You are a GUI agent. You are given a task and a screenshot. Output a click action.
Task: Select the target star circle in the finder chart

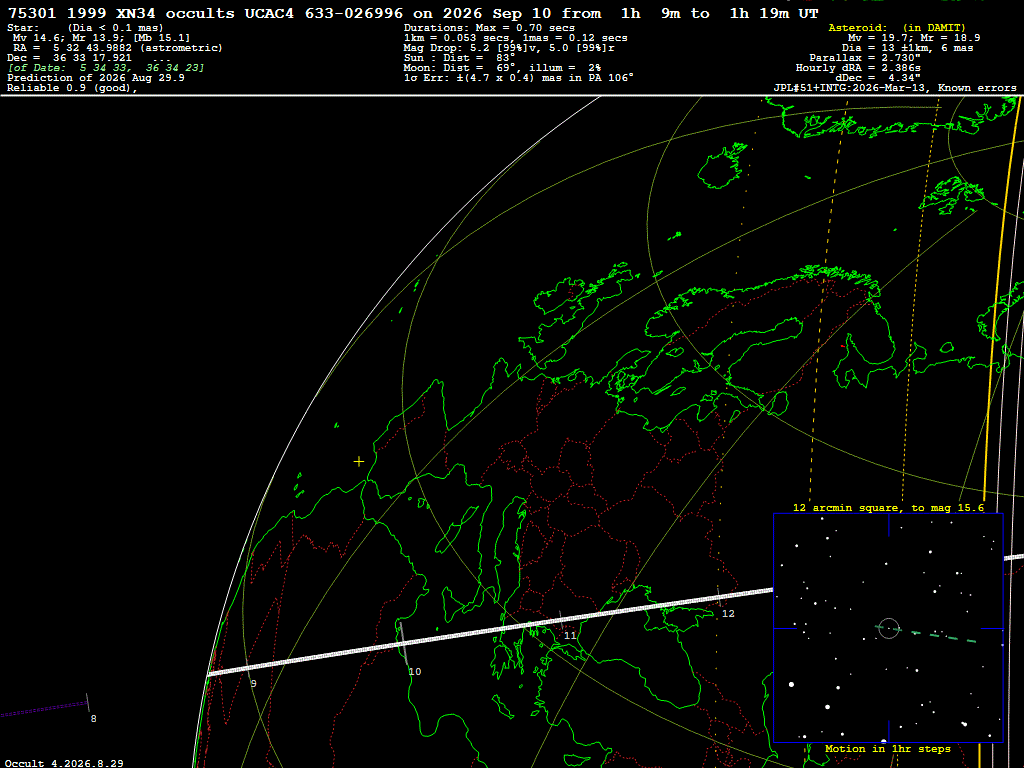pos(889,628)
